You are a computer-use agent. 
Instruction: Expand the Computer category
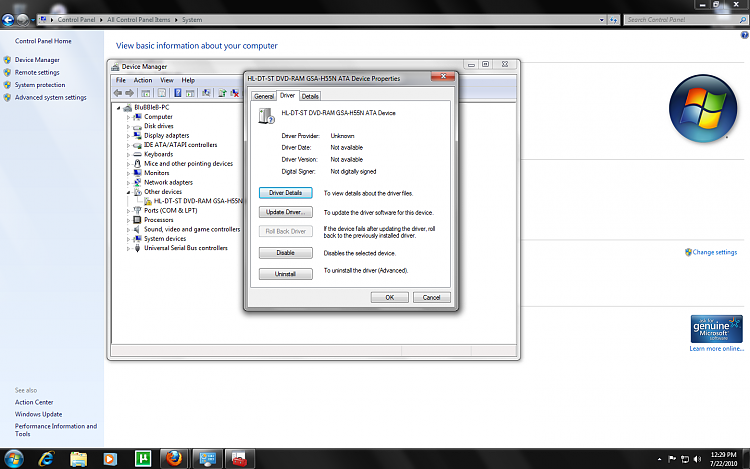click(x=128, y=117)
